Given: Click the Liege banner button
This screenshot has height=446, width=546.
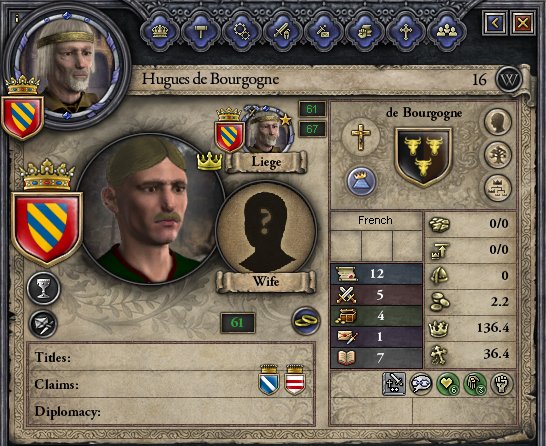Looking at the screenshot, I should 266,162.
